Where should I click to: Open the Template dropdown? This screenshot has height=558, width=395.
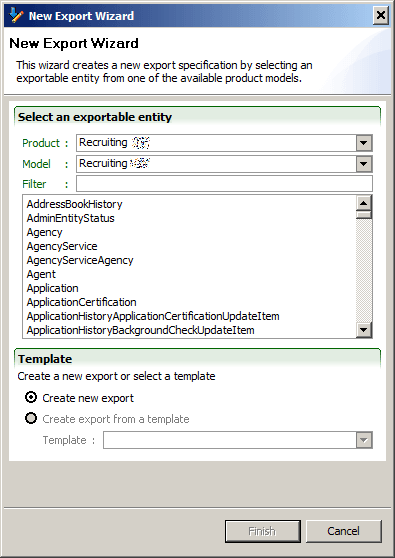[x=364, y=440]
